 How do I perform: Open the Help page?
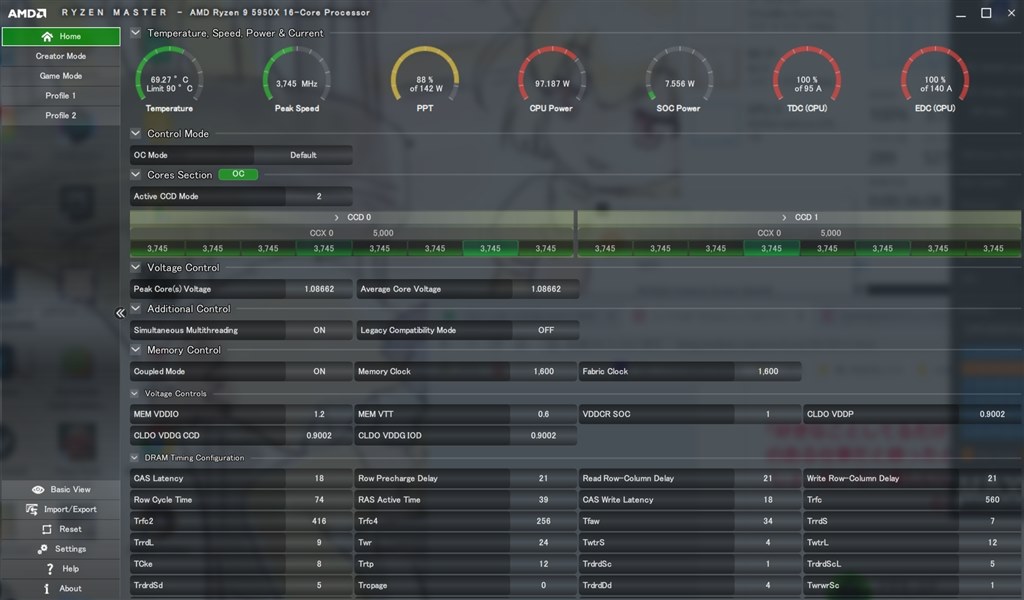(x=61, y=569)
